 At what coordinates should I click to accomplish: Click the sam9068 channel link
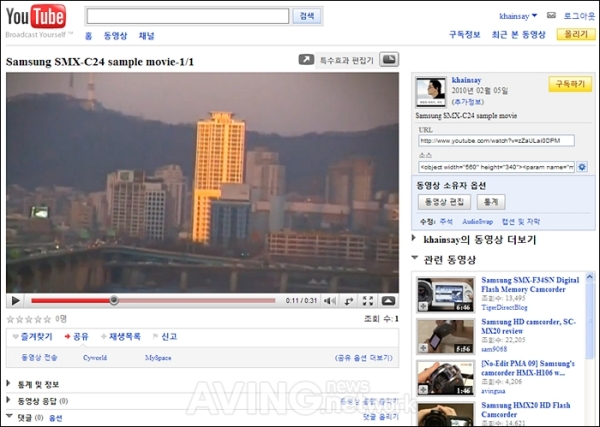click(494, 349)
